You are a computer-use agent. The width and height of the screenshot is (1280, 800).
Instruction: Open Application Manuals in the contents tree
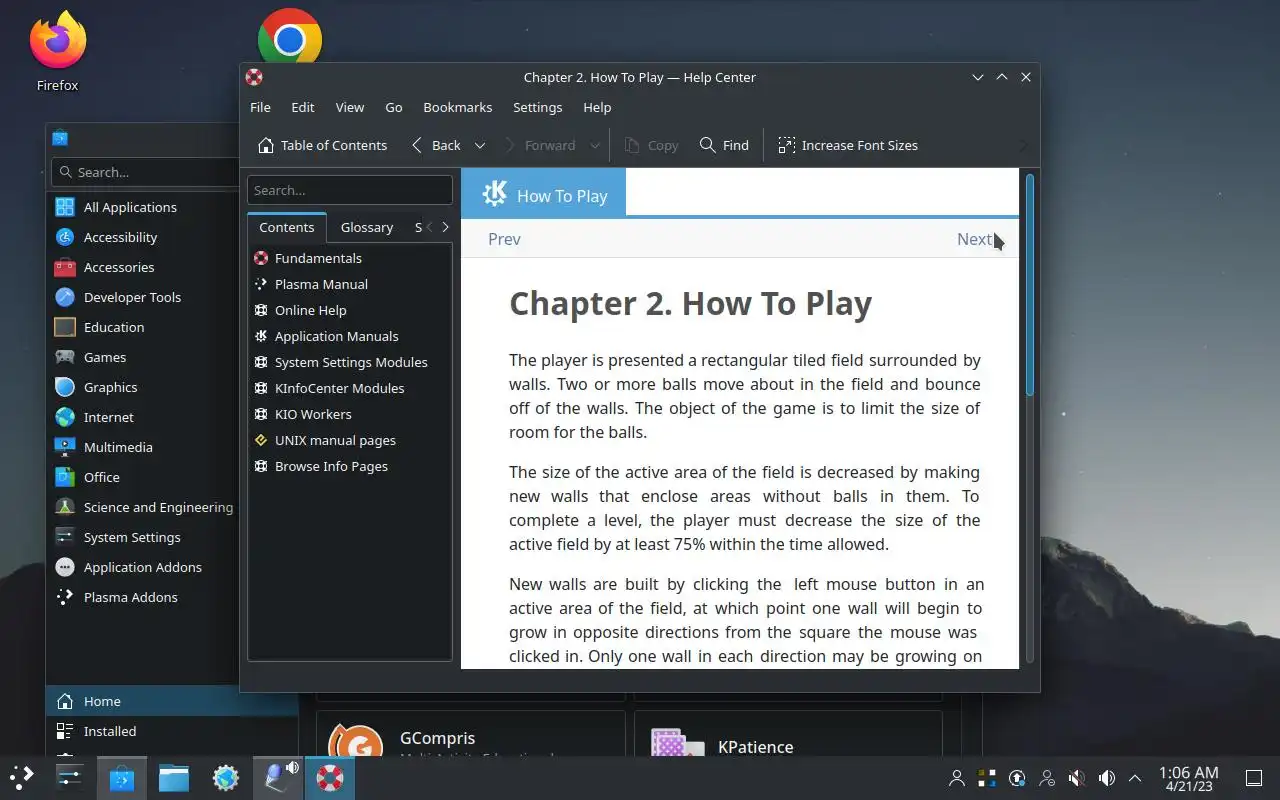(336, 336)
